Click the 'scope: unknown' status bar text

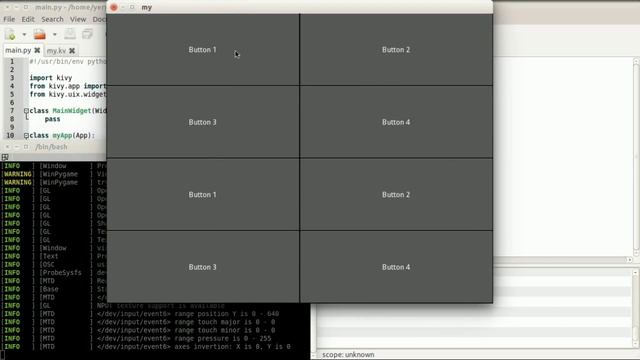348,355
